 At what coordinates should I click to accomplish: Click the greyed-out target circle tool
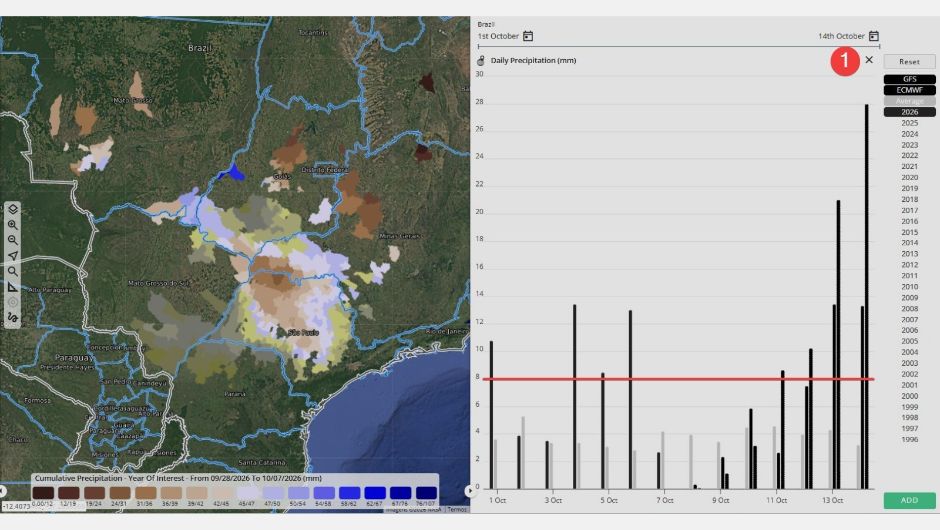pos(13,302)
